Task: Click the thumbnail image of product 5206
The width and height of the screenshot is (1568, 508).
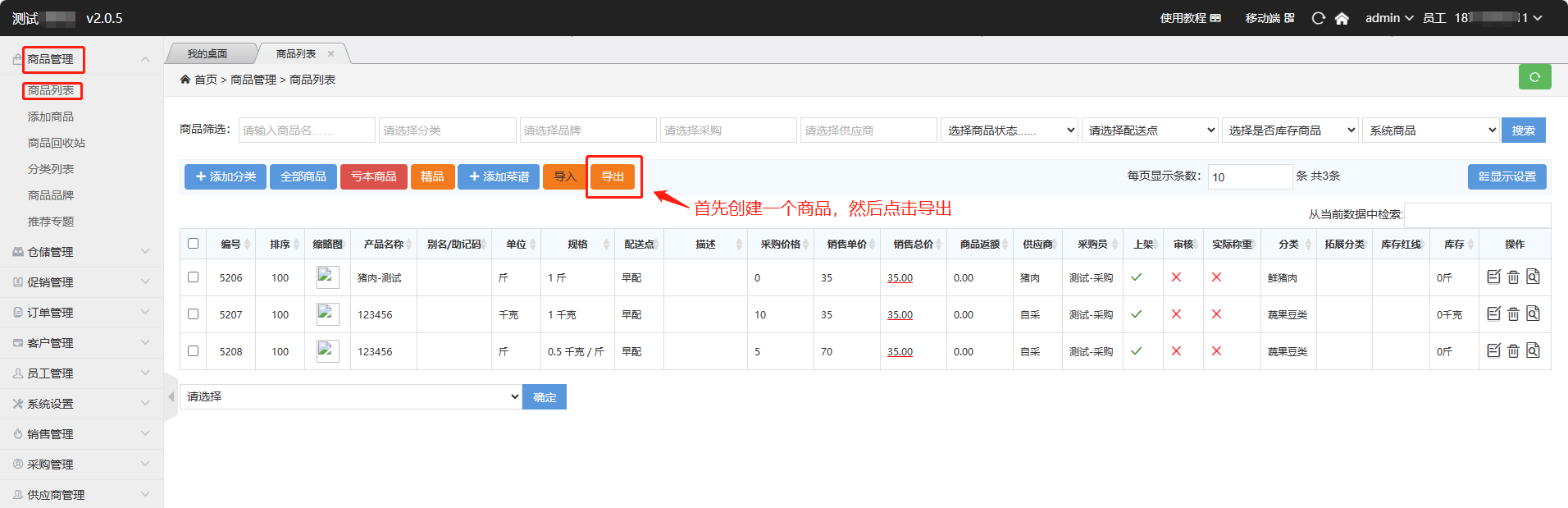Action: (327, 277)
